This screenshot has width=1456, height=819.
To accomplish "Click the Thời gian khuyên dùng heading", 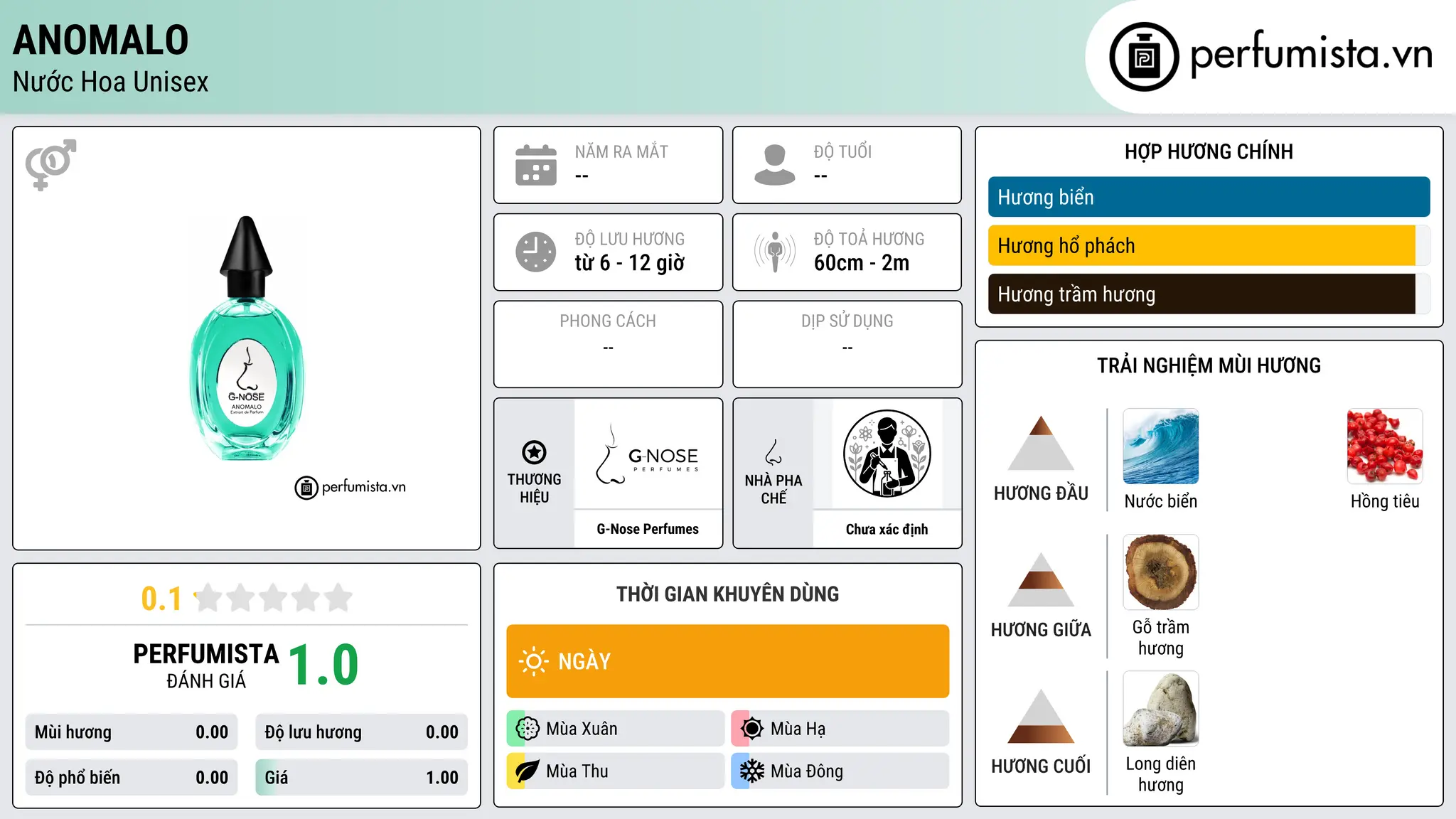I will (x=727, y=594).
